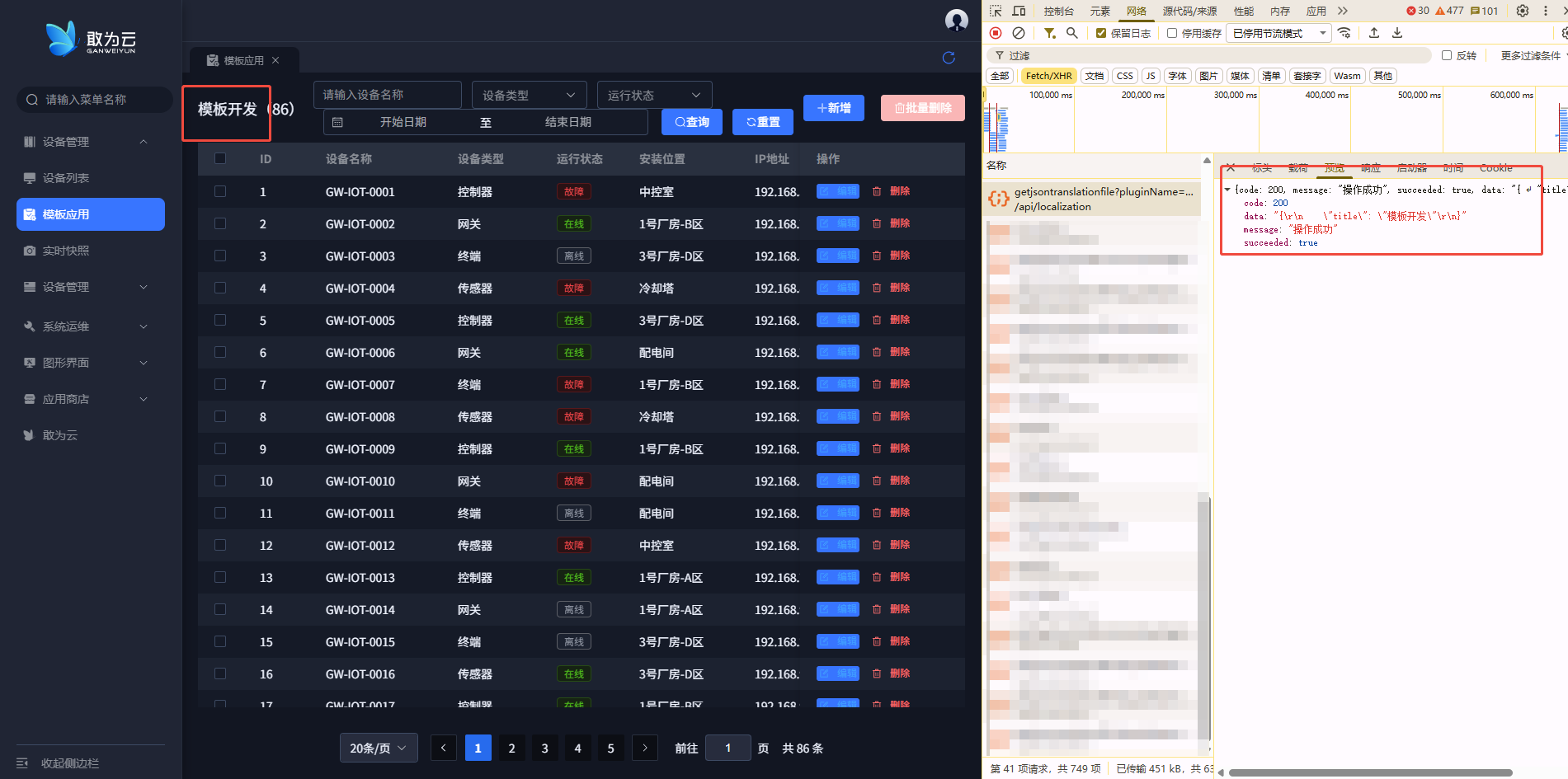Click the 新增 add button
The height and width of the screenshot is (779, 1568).
tap(834, 108)
